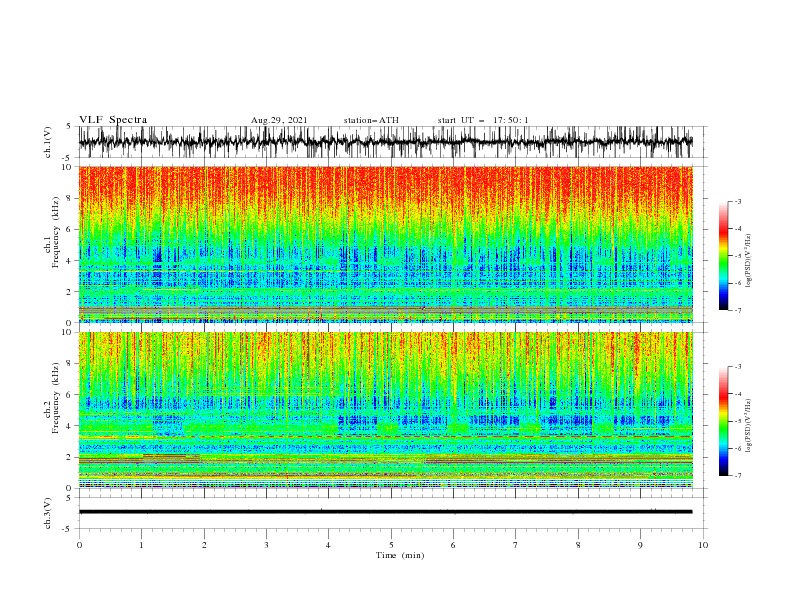
Task: Select the date text "Aug.29, 2021"
Action: pyautogui.click(x=279, y=120)
